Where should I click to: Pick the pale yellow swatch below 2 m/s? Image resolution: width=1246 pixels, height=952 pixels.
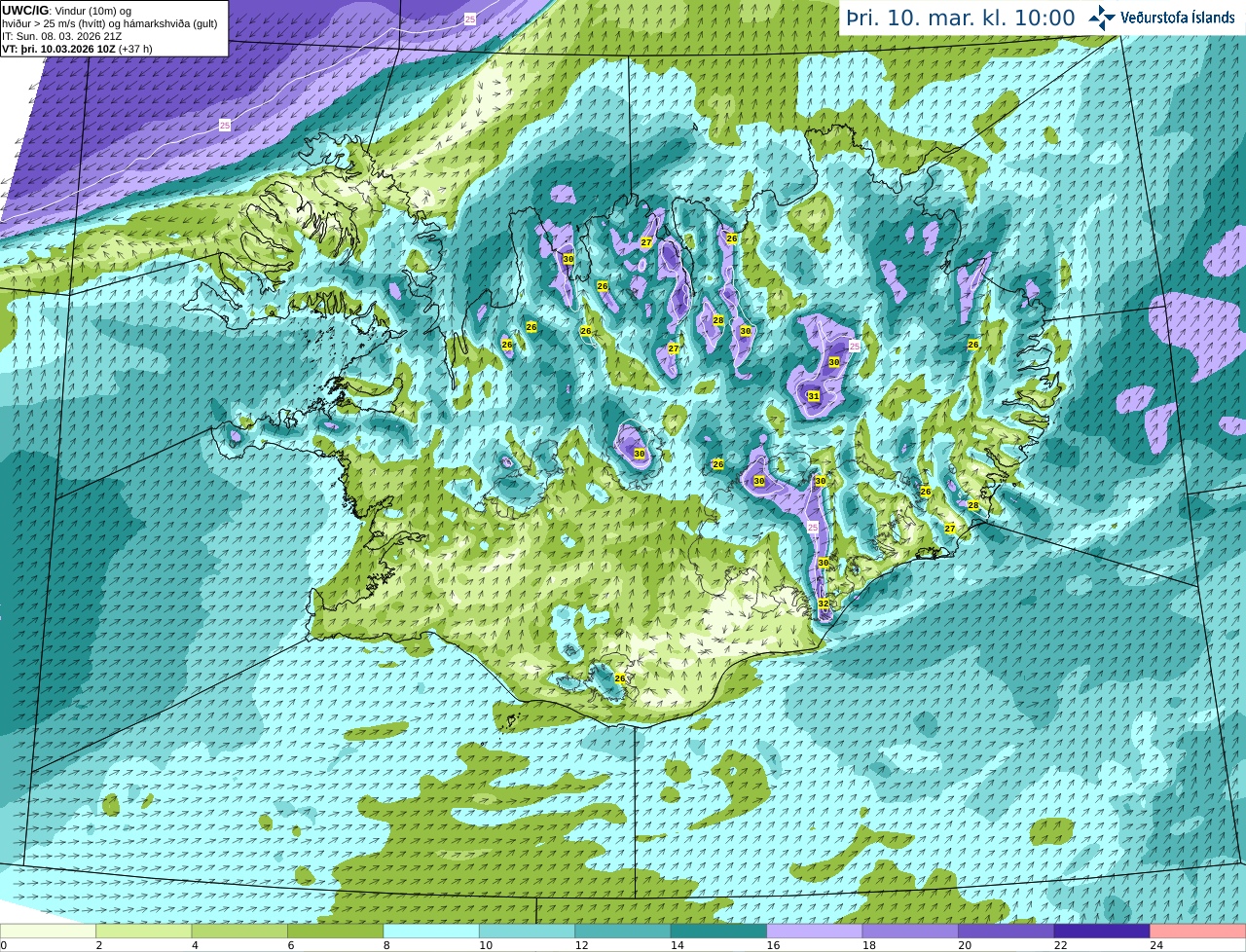pos(49,931)
